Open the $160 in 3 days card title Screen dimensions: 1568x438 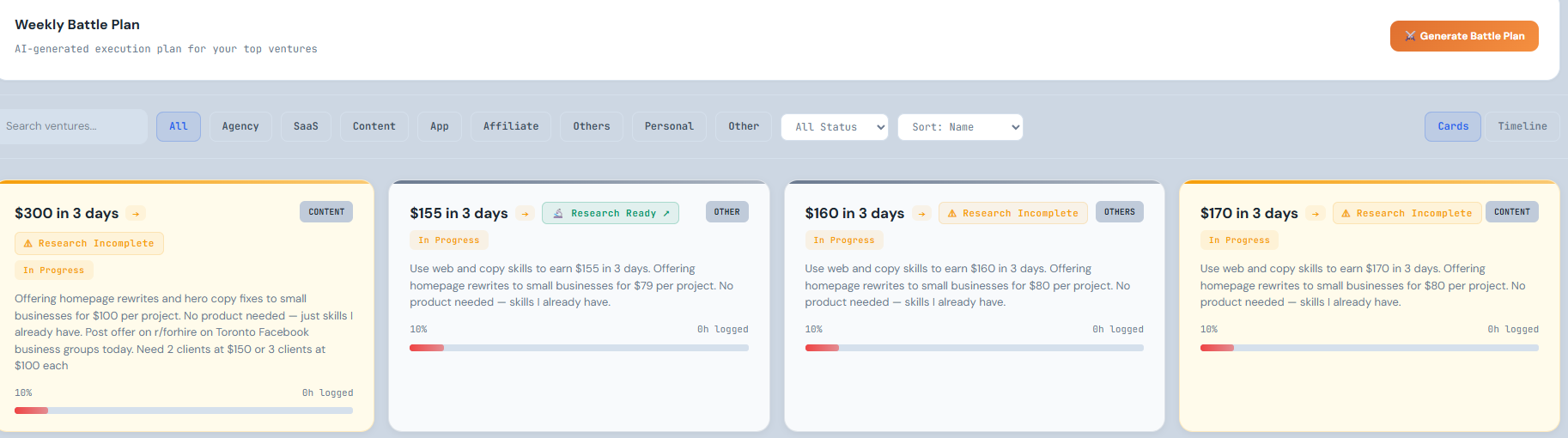click(x=854, y=213)
